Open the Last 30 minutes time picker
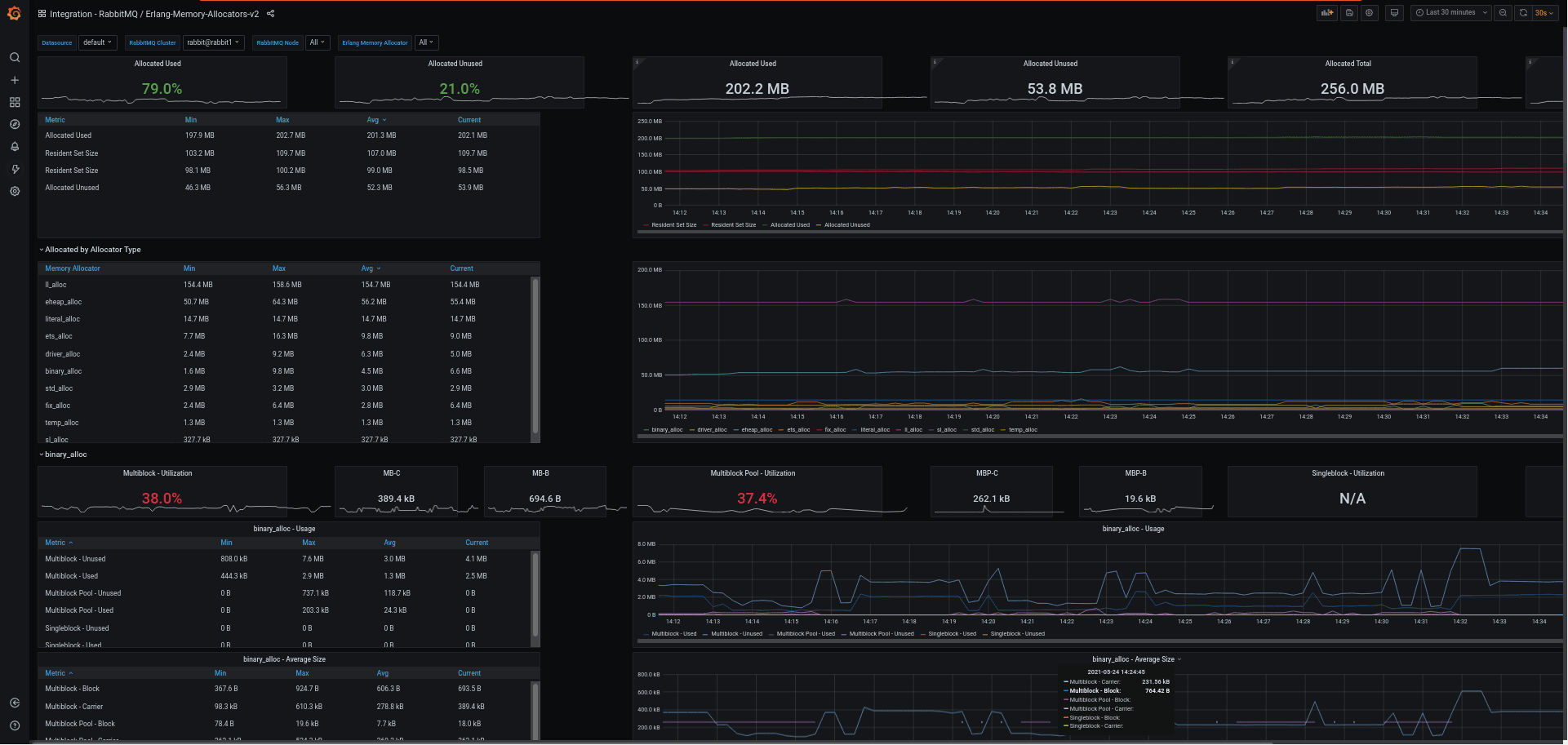Viewport: 1568px width, 745px height. (1450, 13)
